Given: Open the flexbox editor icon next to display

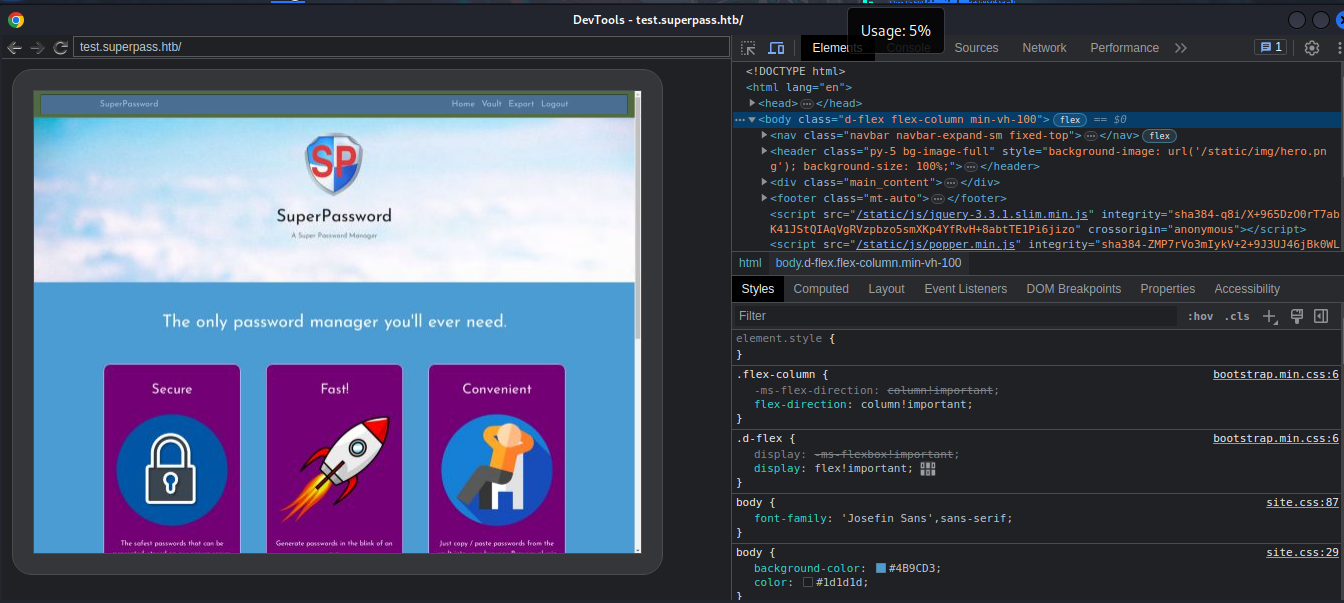Looking at the screenshot, I should pyautogui.click(x=928, y=469).
